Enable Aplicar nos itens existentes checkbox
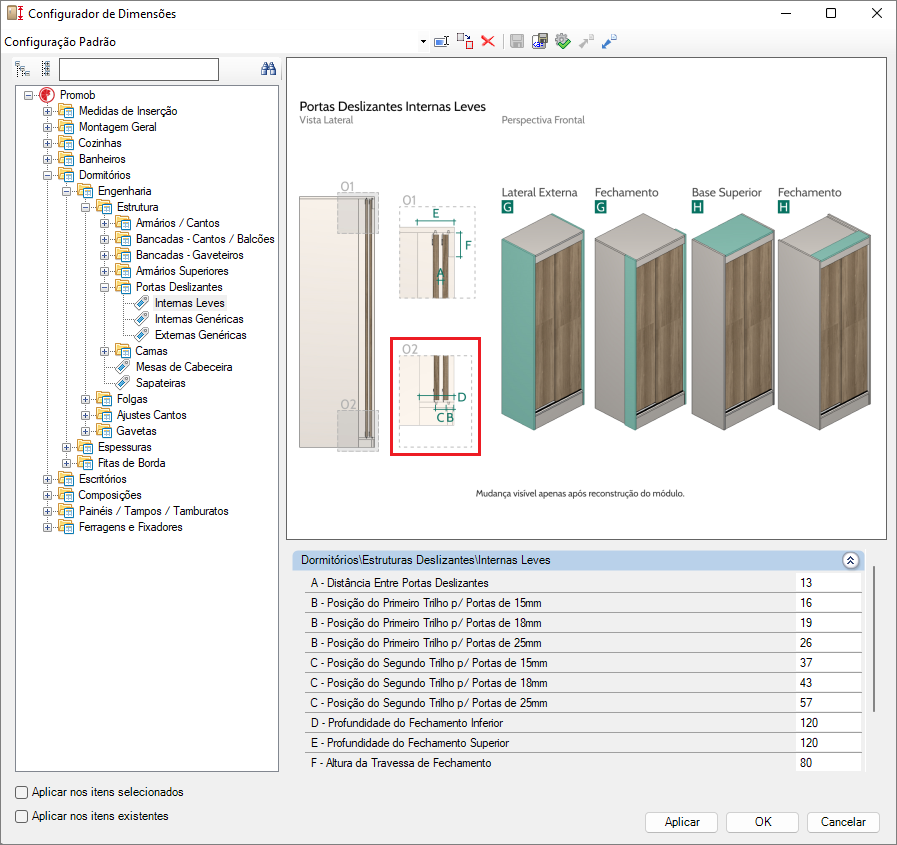 point(21,816)
